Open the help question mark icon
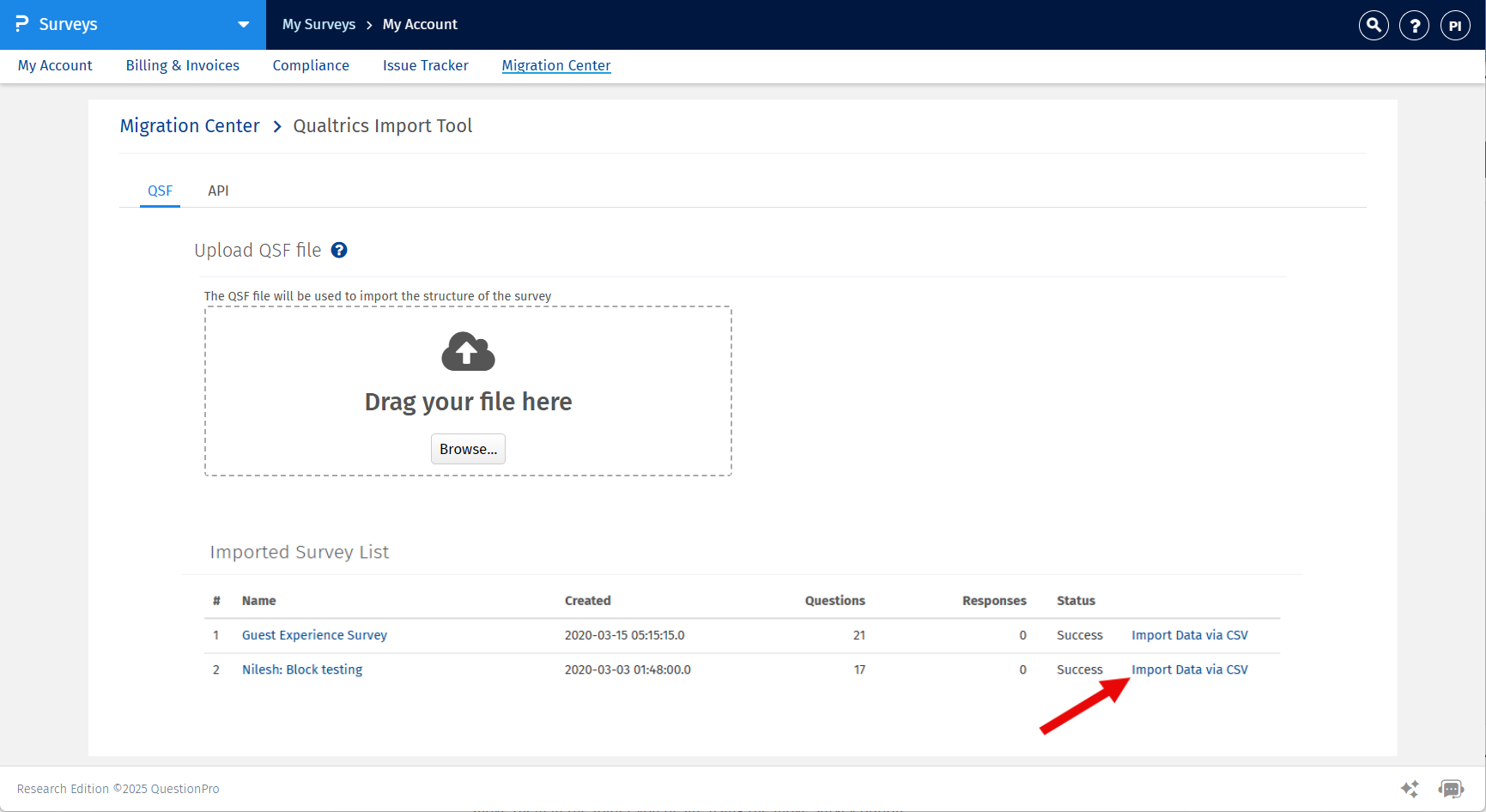Viewport: 1486px width, 812px height. pos(1414,25)
